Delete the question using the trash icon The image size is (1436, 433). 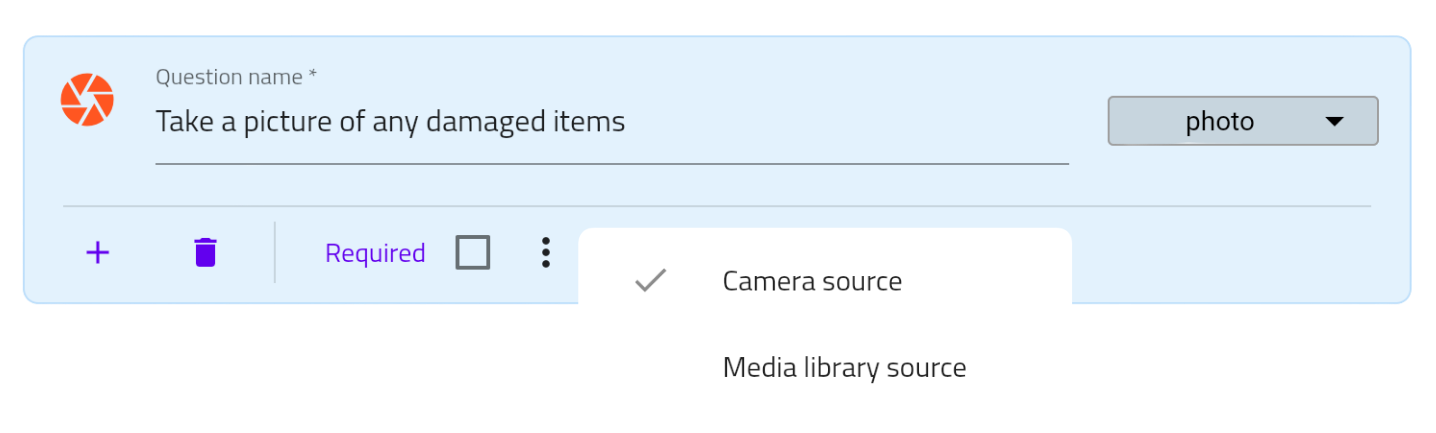205,253
